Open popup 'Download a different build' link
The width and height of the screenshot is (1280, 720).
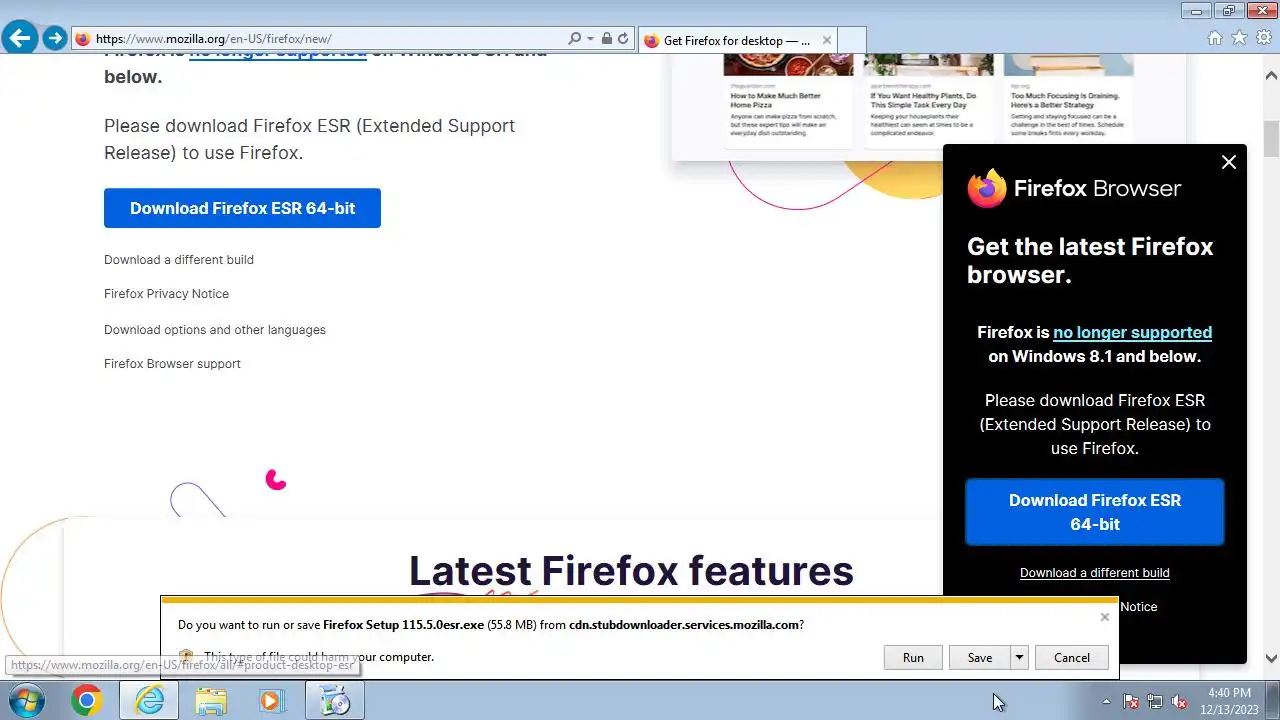(x=1095, y=573)
